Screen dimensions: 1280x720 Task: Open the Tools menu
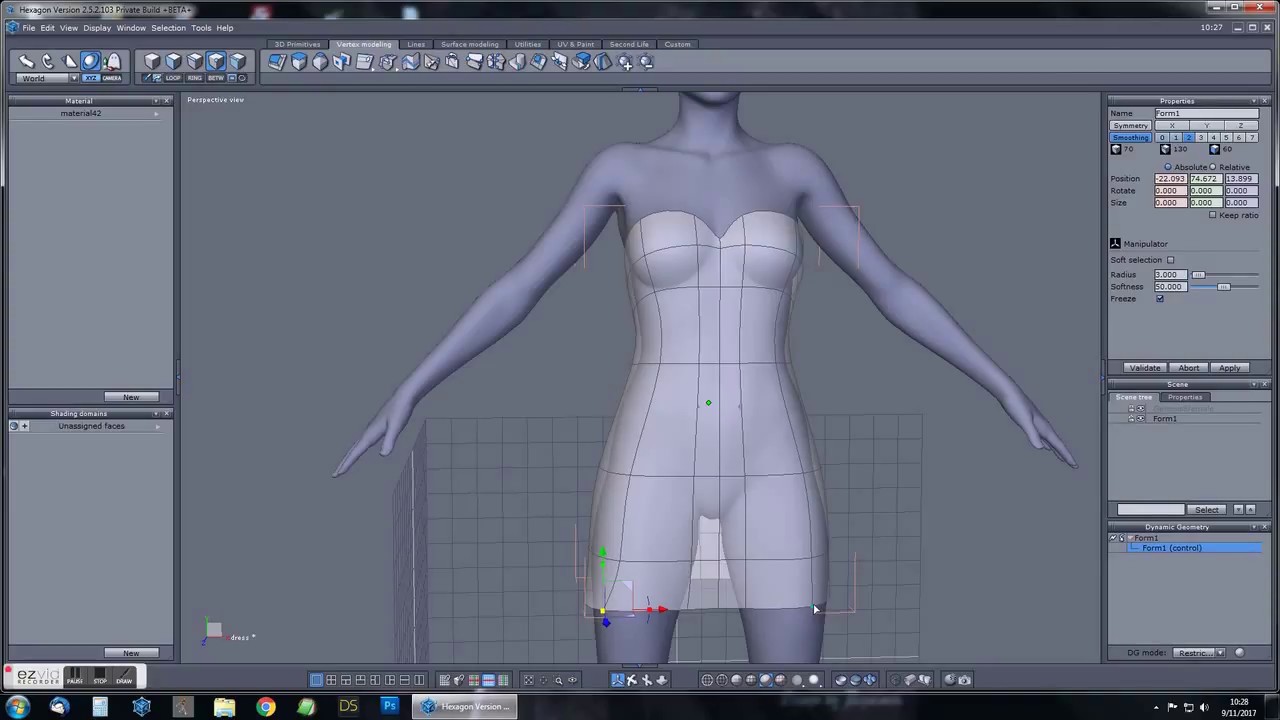[x=201, y=28]
